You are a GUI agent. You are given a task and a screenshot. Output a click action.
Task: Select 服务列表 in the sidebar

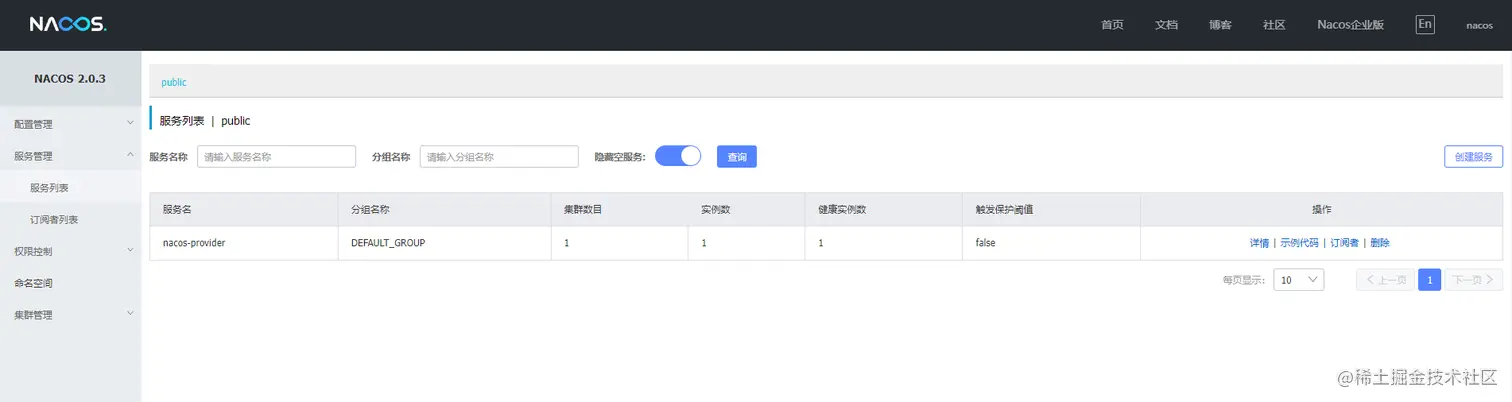pos(70,187)
